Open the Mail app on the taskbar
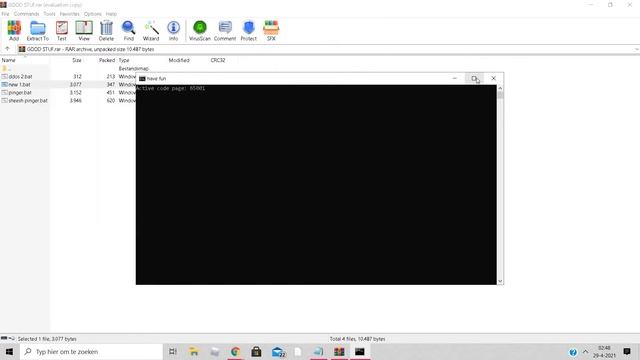This screenshot has height=360, width=640. click(278, 352)
